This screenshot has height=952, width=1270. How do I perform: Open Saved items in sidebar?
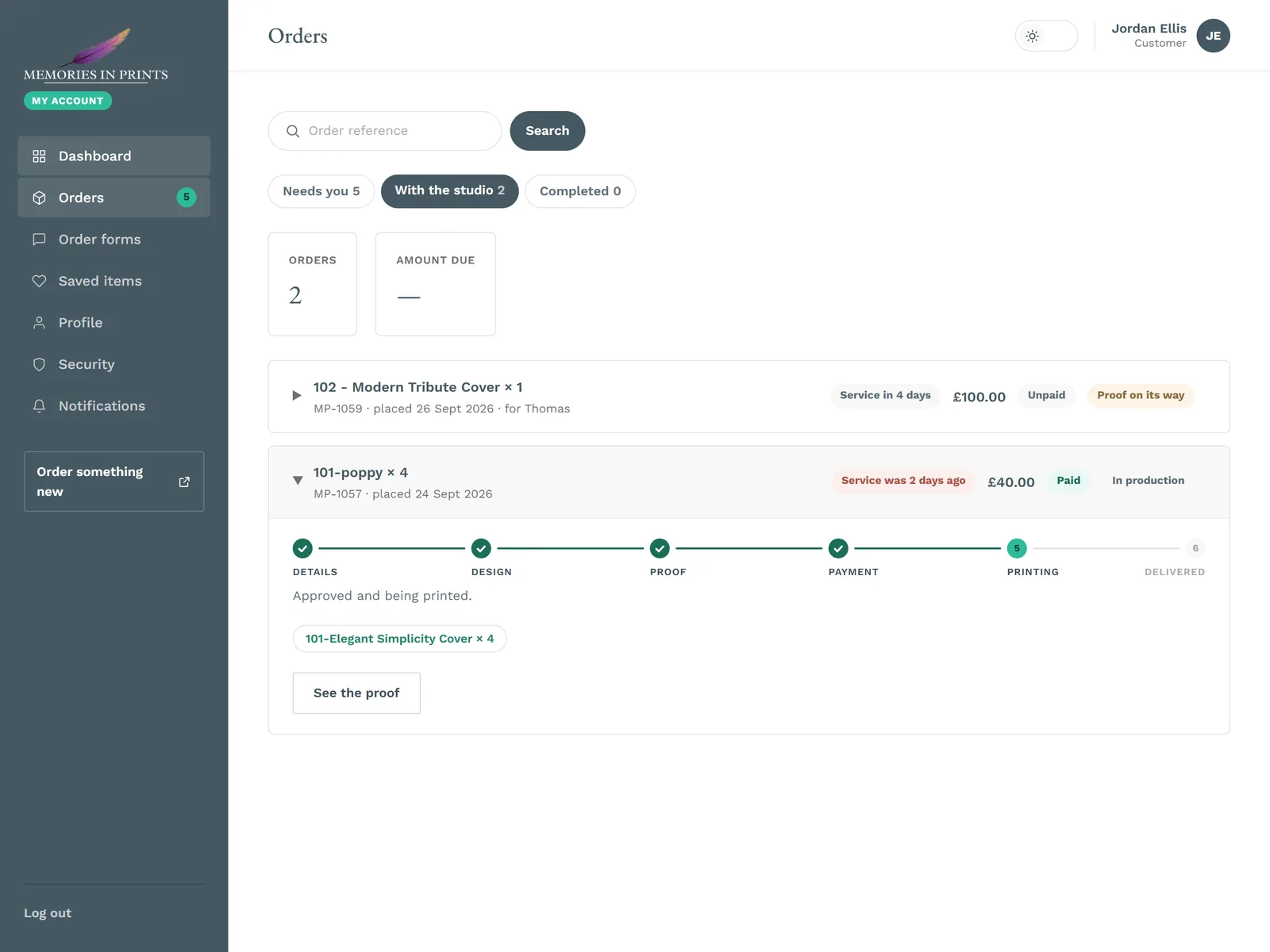[114, 281]
